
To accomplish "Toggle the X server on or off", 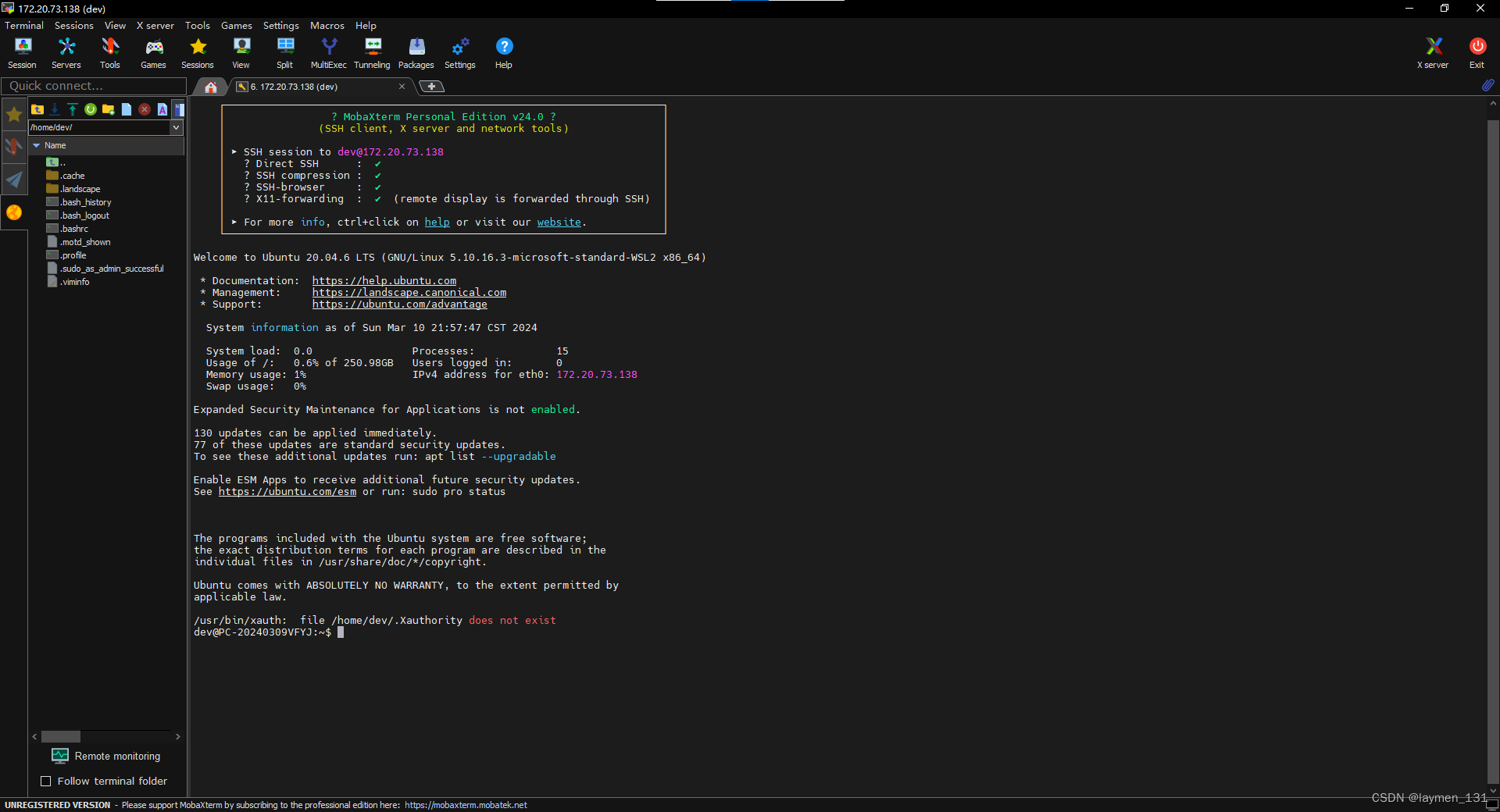I will tap(1432, 52).
